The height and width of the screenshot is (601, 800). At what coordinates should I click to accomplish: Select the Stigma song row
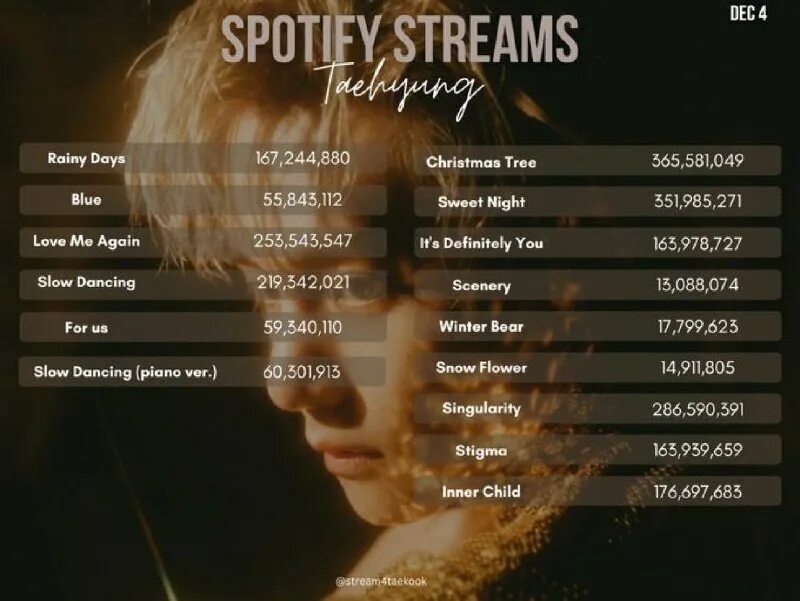click(x=597, y=450)
